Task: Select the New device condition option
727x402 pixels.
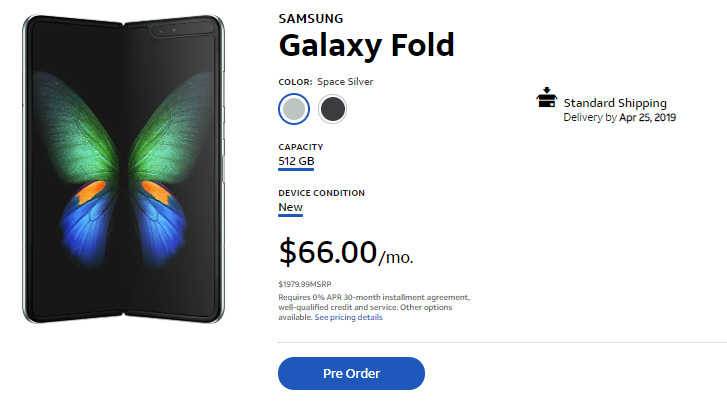Action: [x=290, y=207]
